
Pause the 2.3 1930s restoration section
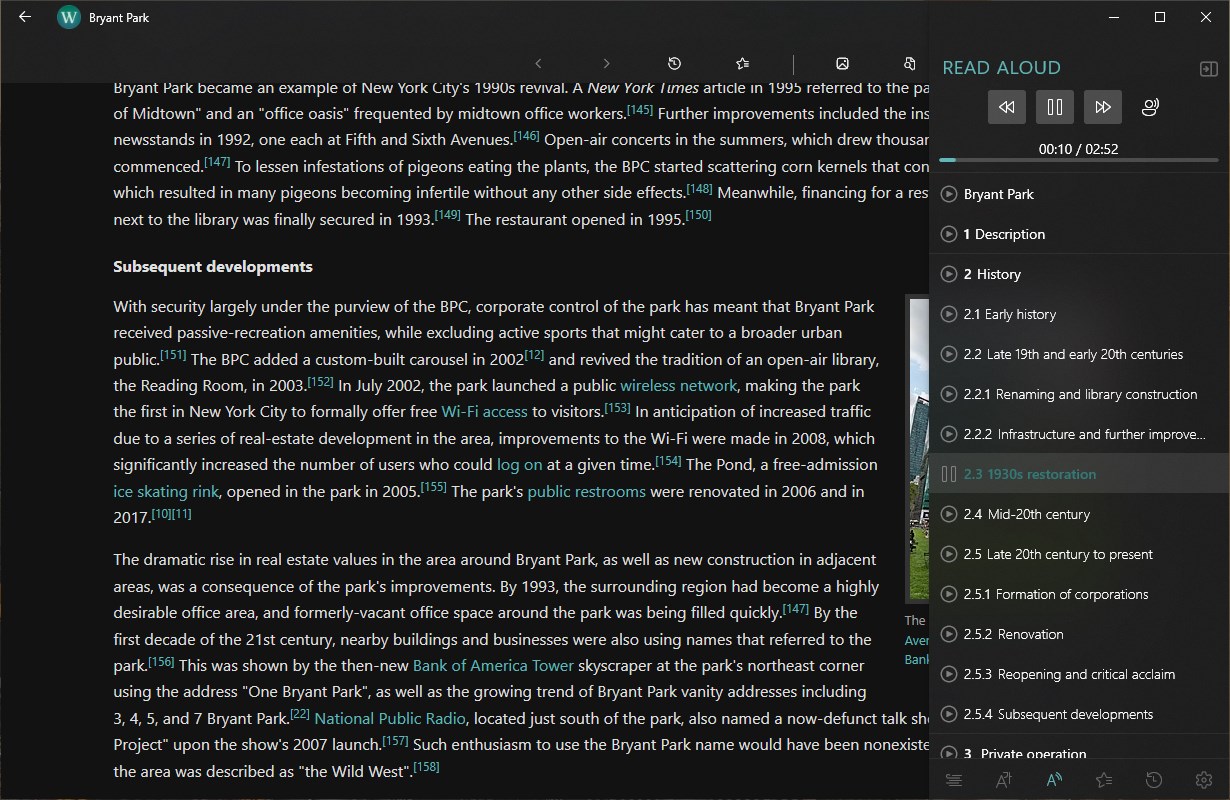coord(949,474)
